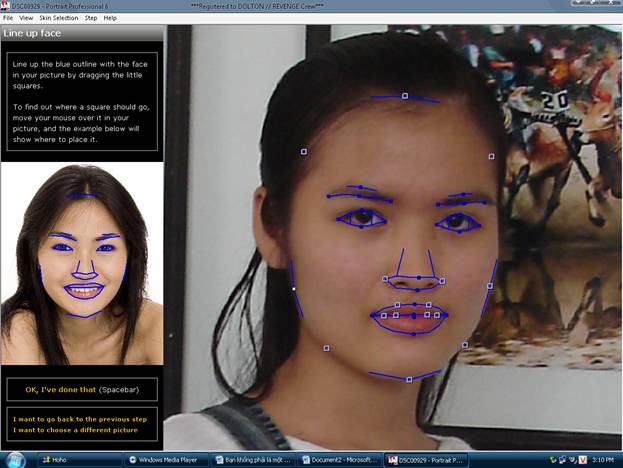
Task: Click 'I want to go back to the previous step'
Action: [x=76, y=420]
